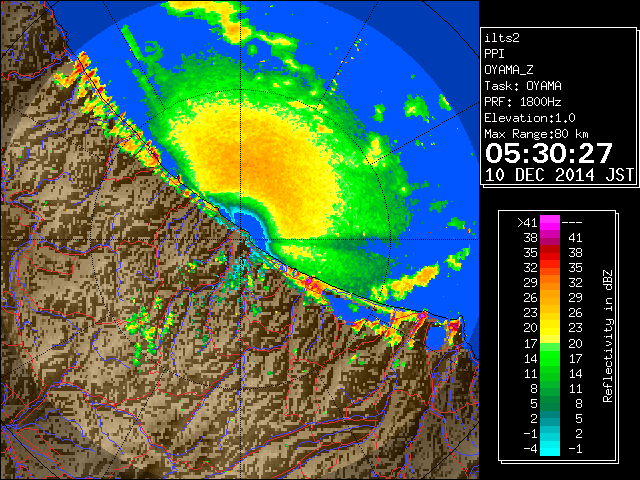Click the 'OYAMA_Z' product name
The height and width of the screenshot is (480, 640).
[x=509, y=70]
